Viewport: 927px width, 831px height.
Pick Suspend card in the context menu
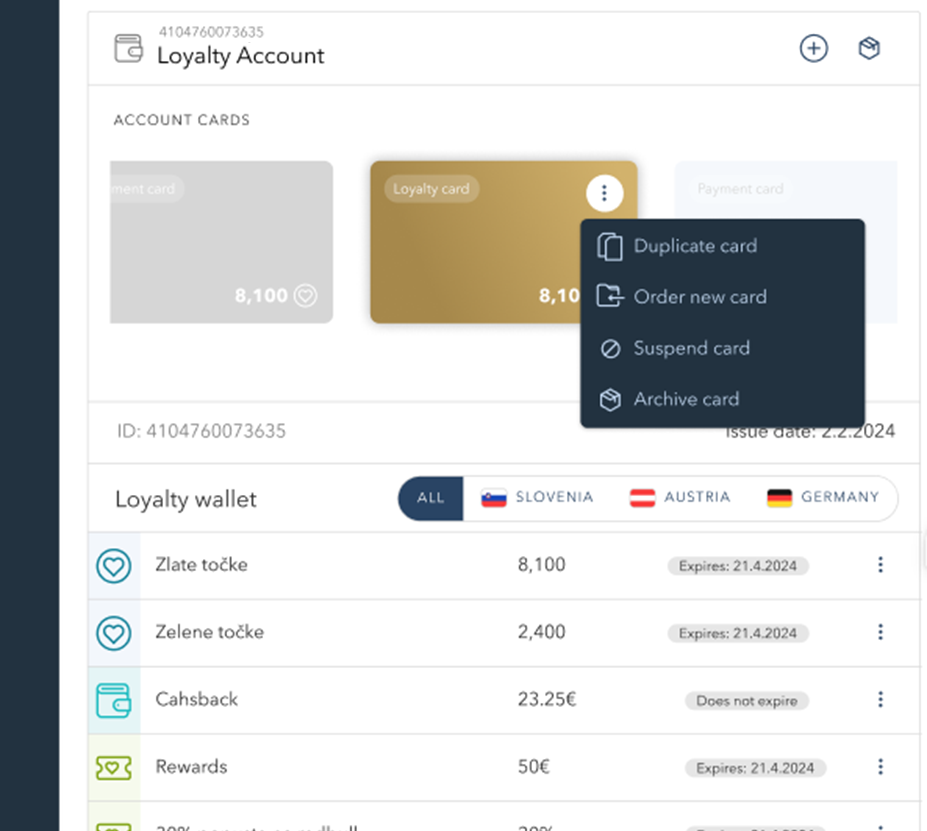tap(722, 348)
